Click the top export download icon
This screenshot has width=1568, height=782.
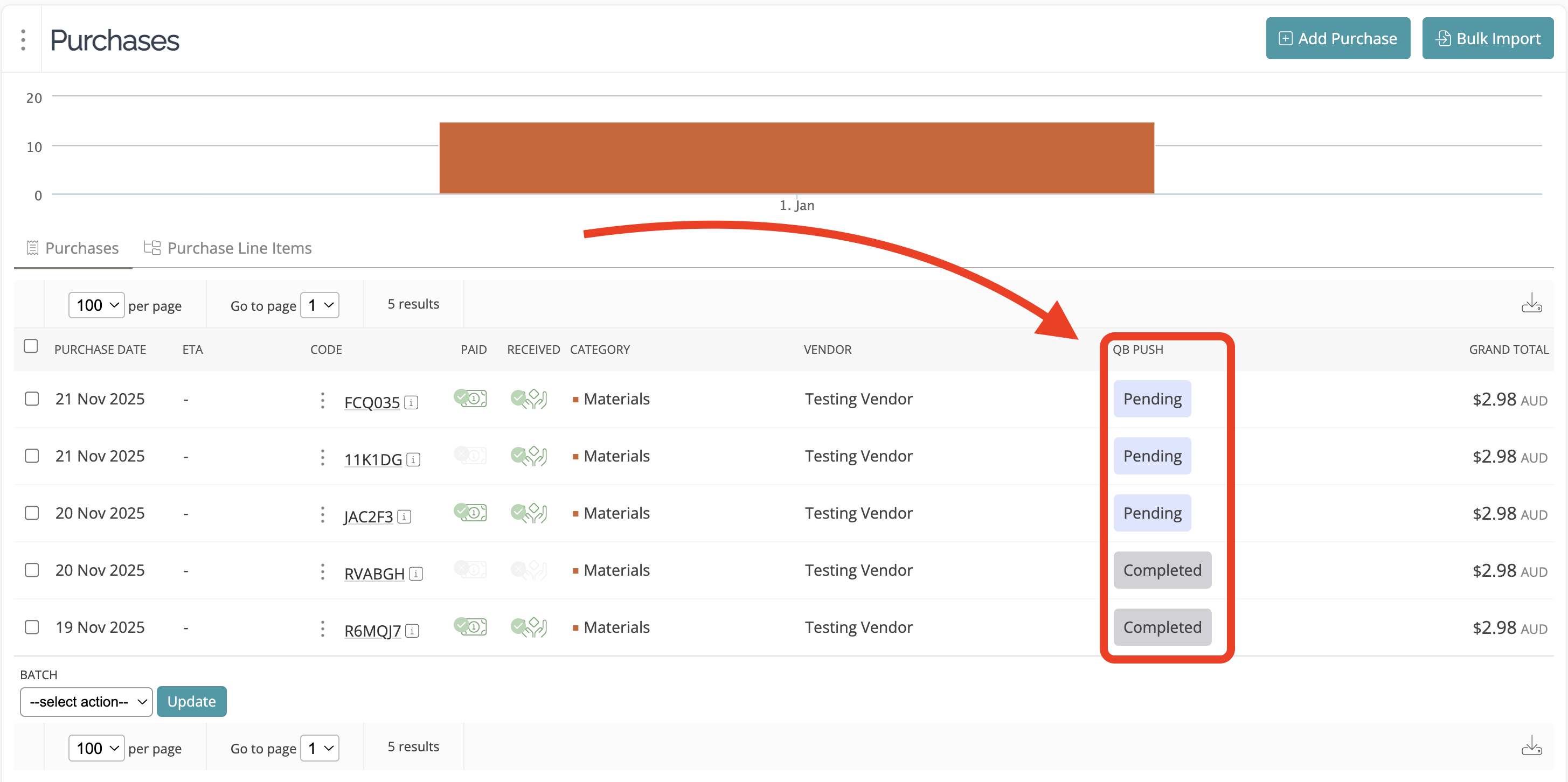click(x=1531, y=303)
